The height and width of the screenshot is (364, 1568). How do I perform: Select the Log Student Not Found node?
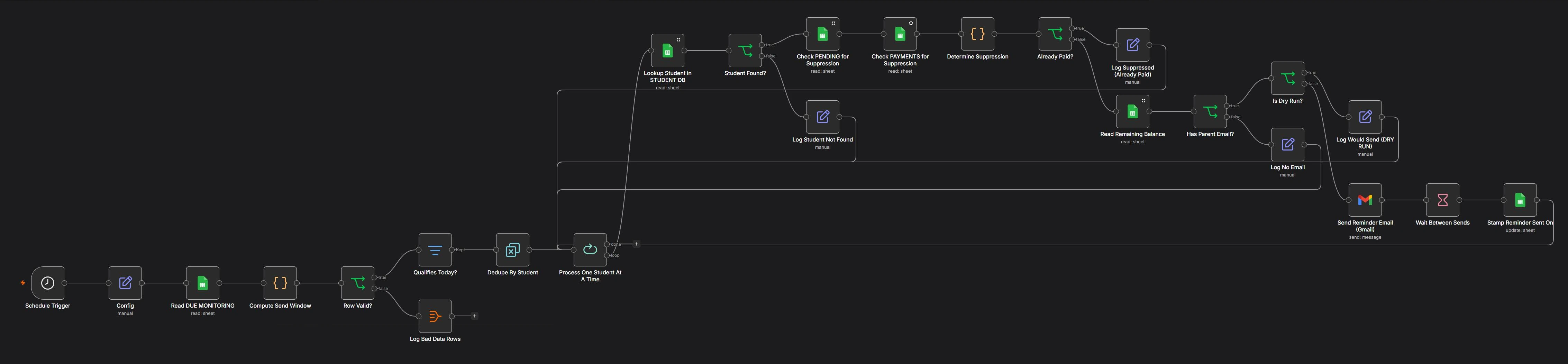pos(822,117)
